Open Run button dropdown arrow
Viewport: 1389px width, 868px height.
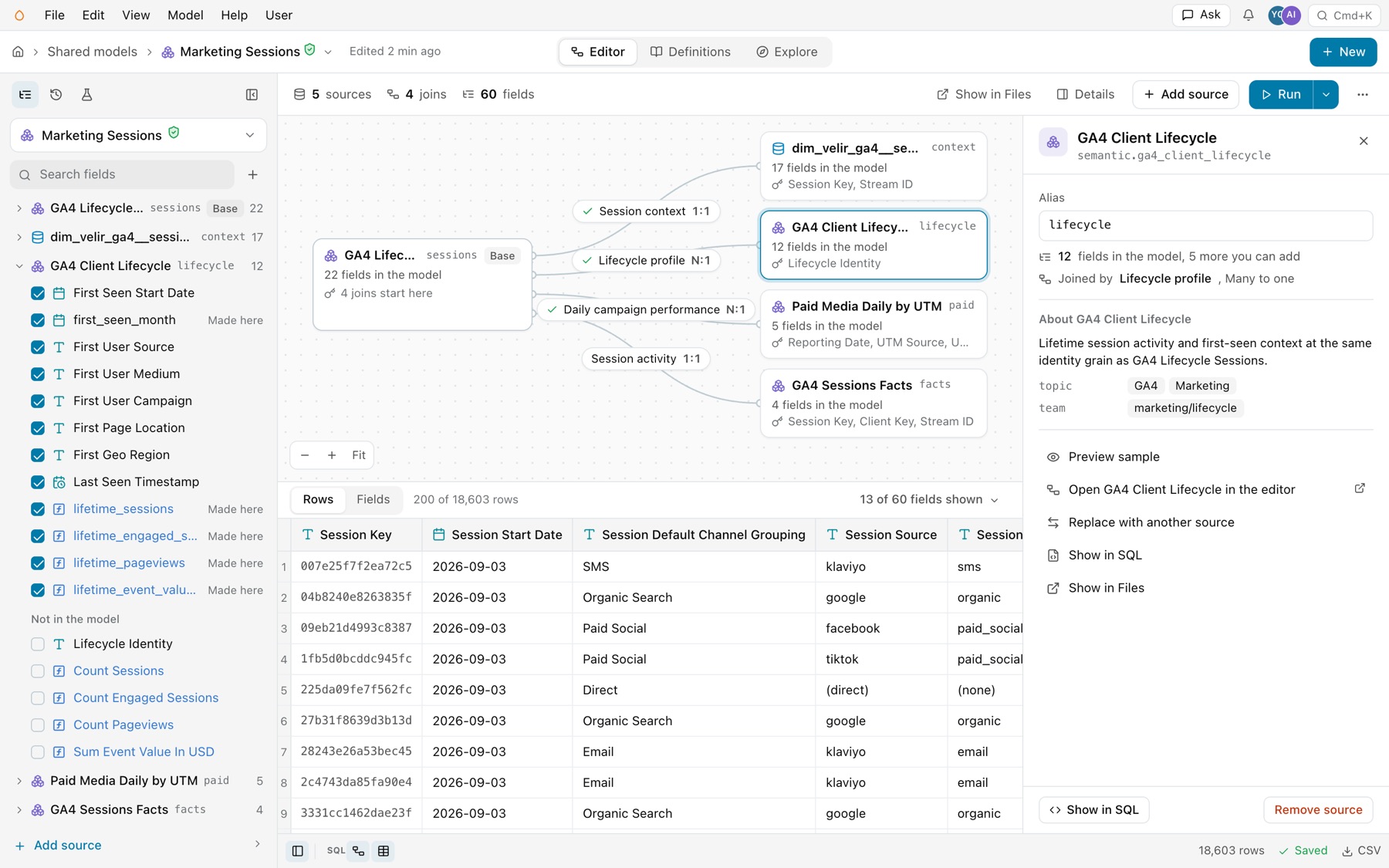[x=1326, y=94]
